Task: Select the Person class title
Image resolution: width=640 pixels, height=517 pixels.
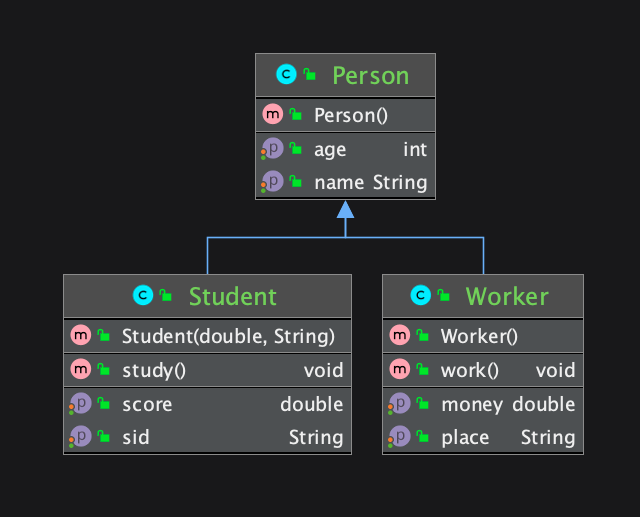Action: [370, 75]
